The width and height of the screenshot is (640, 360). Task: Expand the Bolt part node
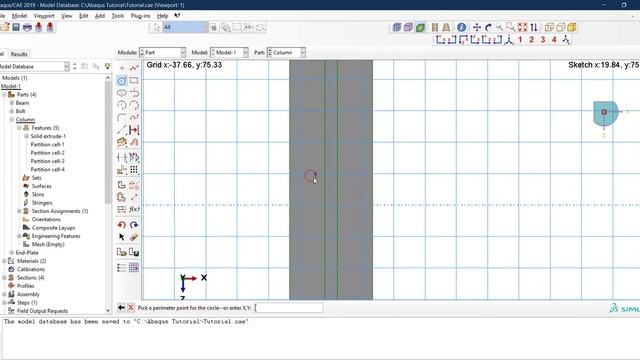click(x=12, y=111)
